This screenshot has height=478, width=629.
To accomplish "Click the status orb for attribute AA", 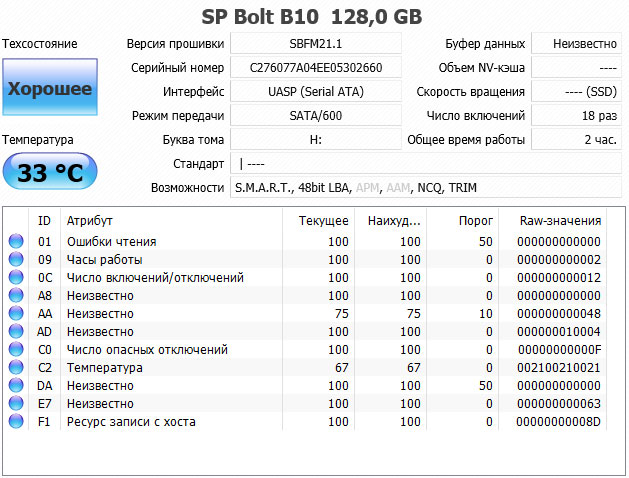I will click(16, 313).
